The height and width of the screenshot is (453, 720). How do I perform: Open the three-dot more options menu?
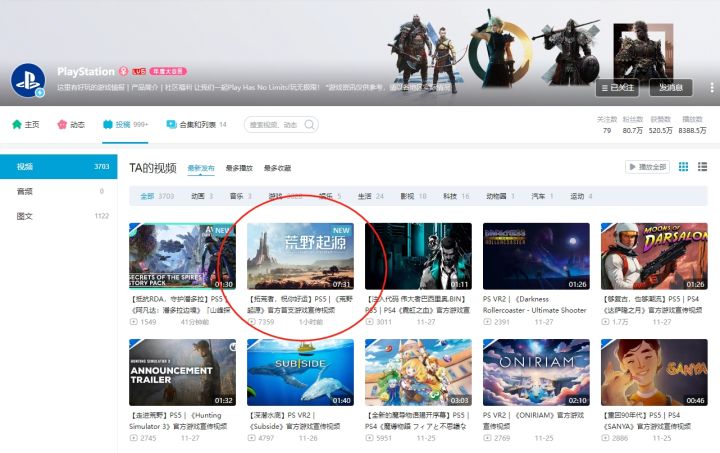(x=712, y=87)
